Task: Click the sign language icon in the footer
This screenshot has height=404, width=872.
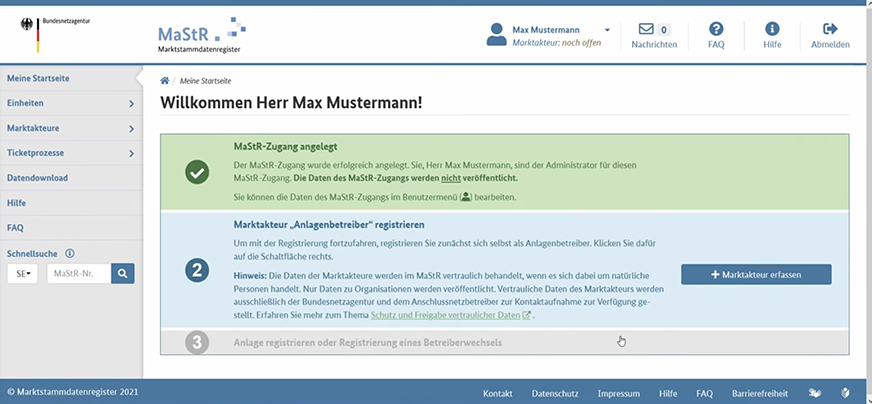Action: [x=815, y=393]
